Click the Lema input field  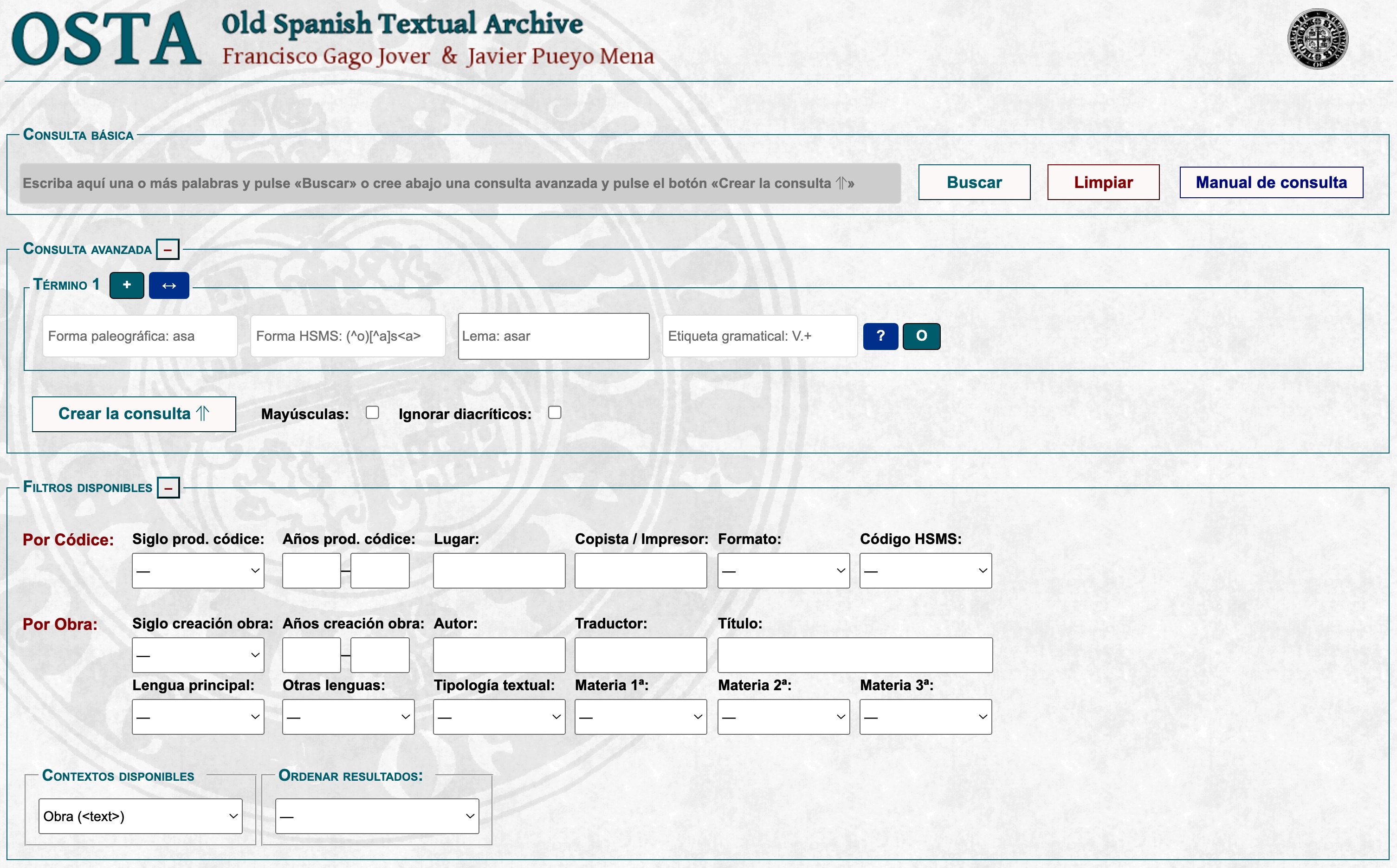click(554, 337)
